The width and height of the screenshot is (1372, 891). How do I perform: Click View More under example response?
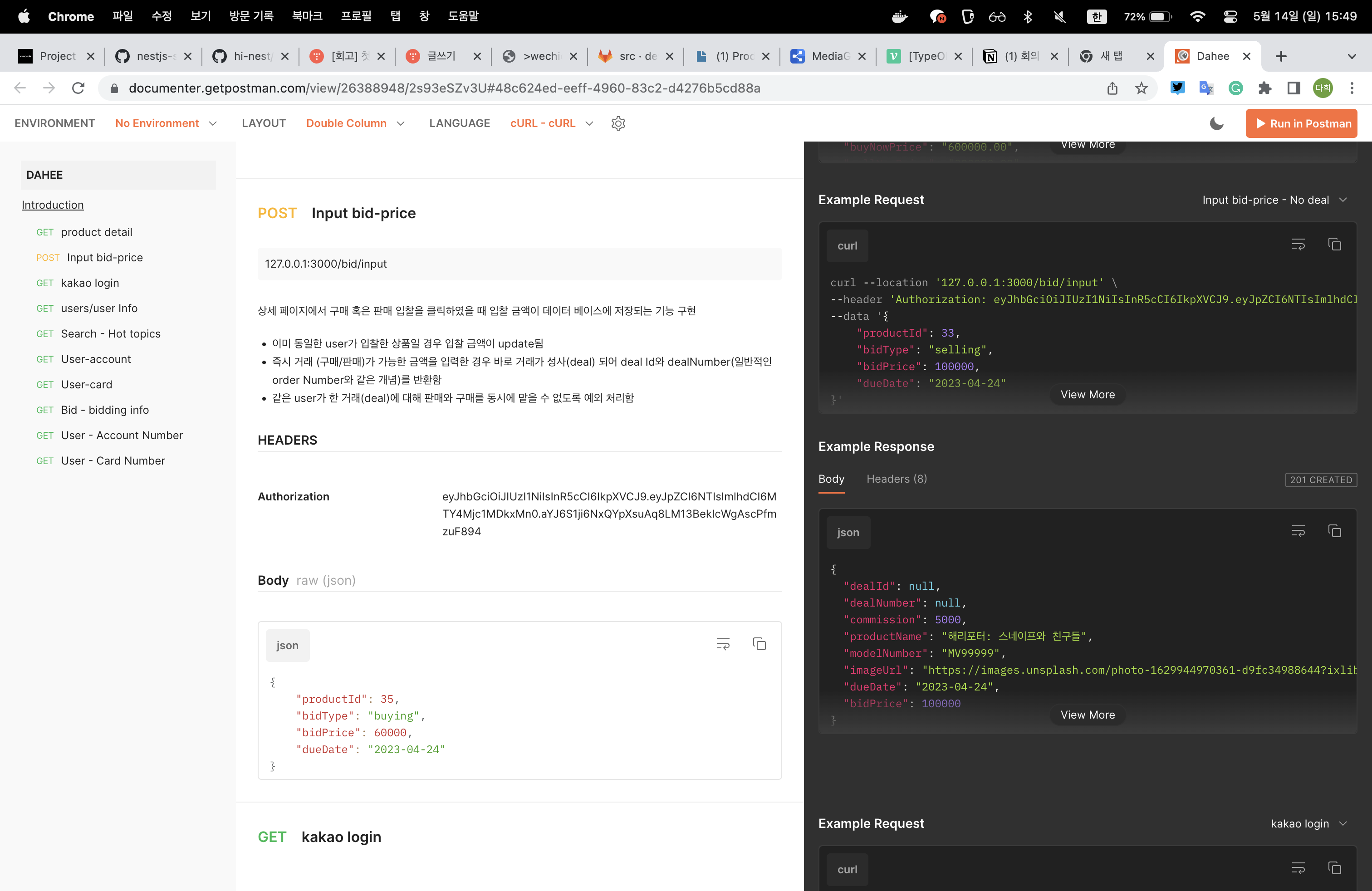1087,715
